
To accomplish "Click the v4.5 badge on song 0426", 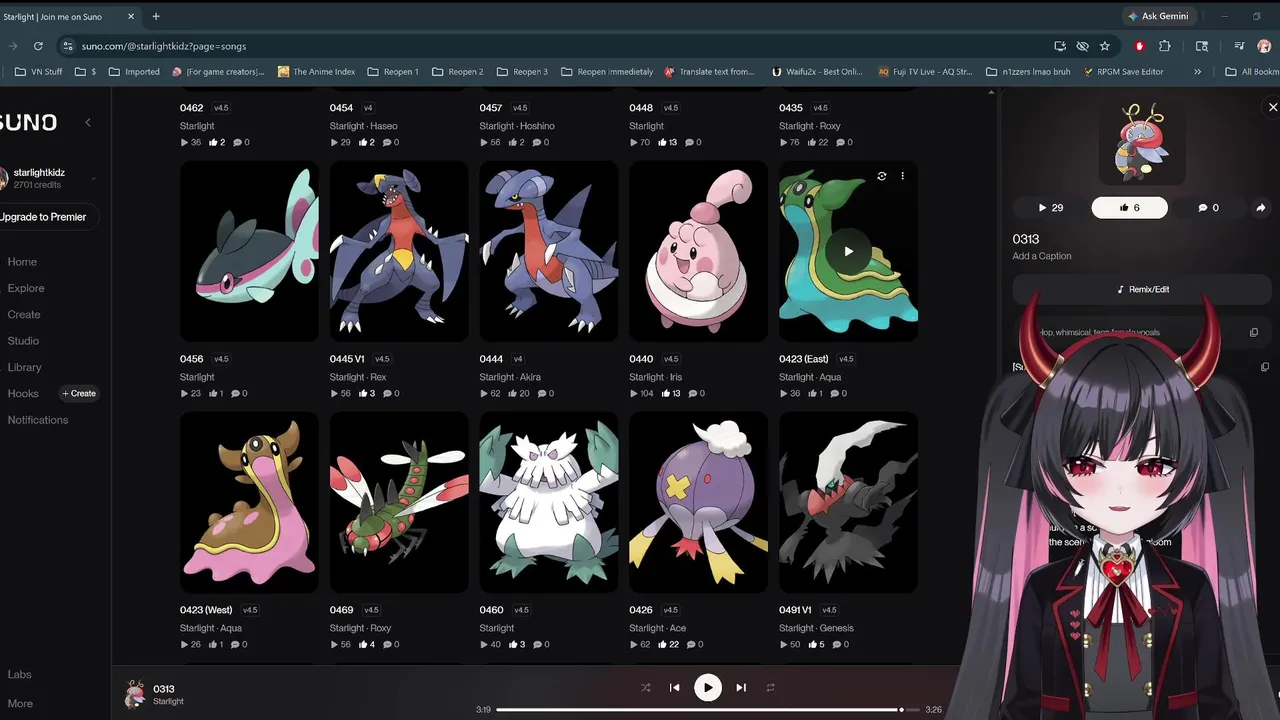I will pyautogui.click(x=670, y=610).
